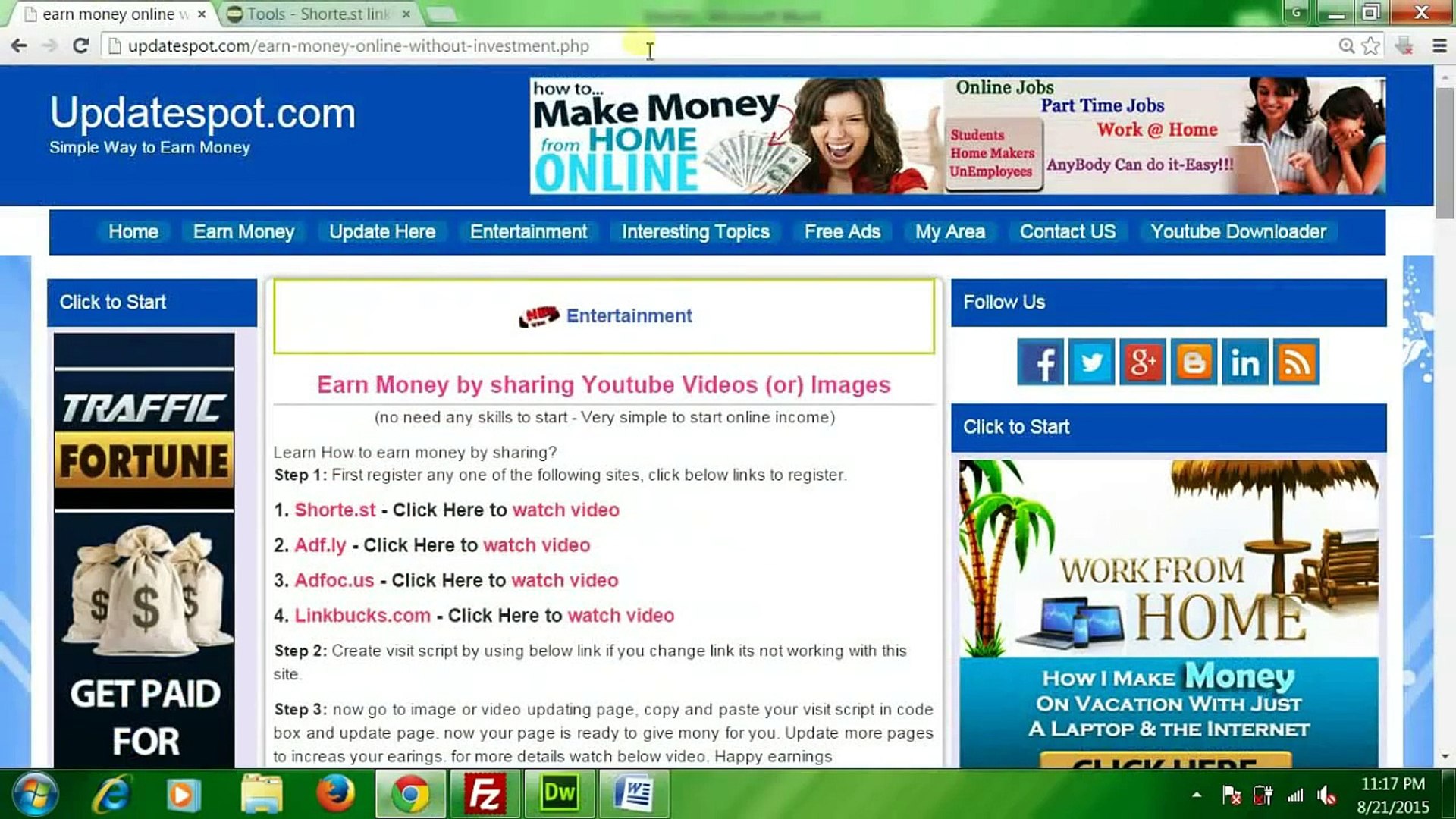Screen dimensions: 1456x819
Task: Click the volume speaker tray icon
Action: (1327, 795)
